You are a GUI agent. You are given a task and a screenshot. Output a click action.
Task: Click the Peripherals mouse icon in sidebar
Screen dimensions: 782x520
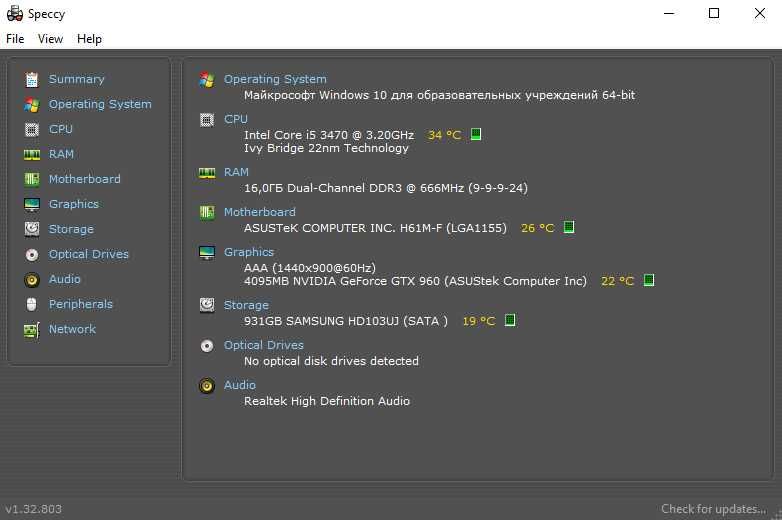(x=31, y=304)
